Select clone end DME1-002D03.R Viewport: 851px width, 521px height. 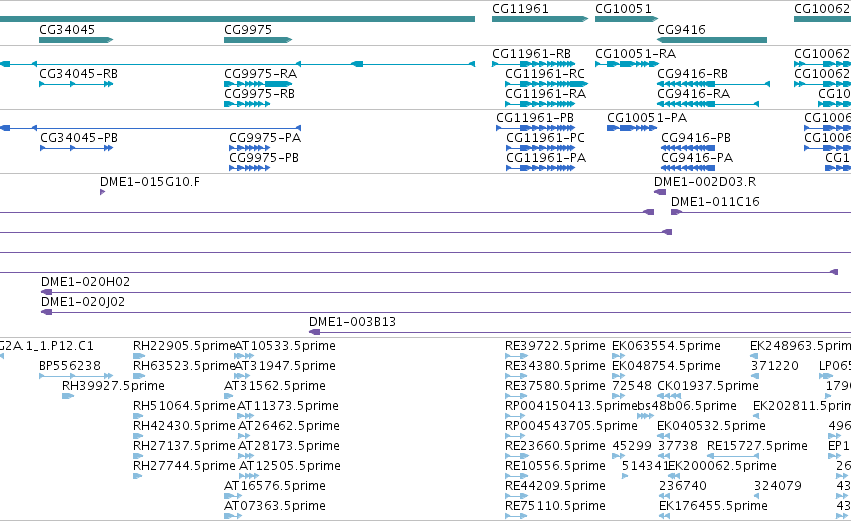(x=705, y=182)
